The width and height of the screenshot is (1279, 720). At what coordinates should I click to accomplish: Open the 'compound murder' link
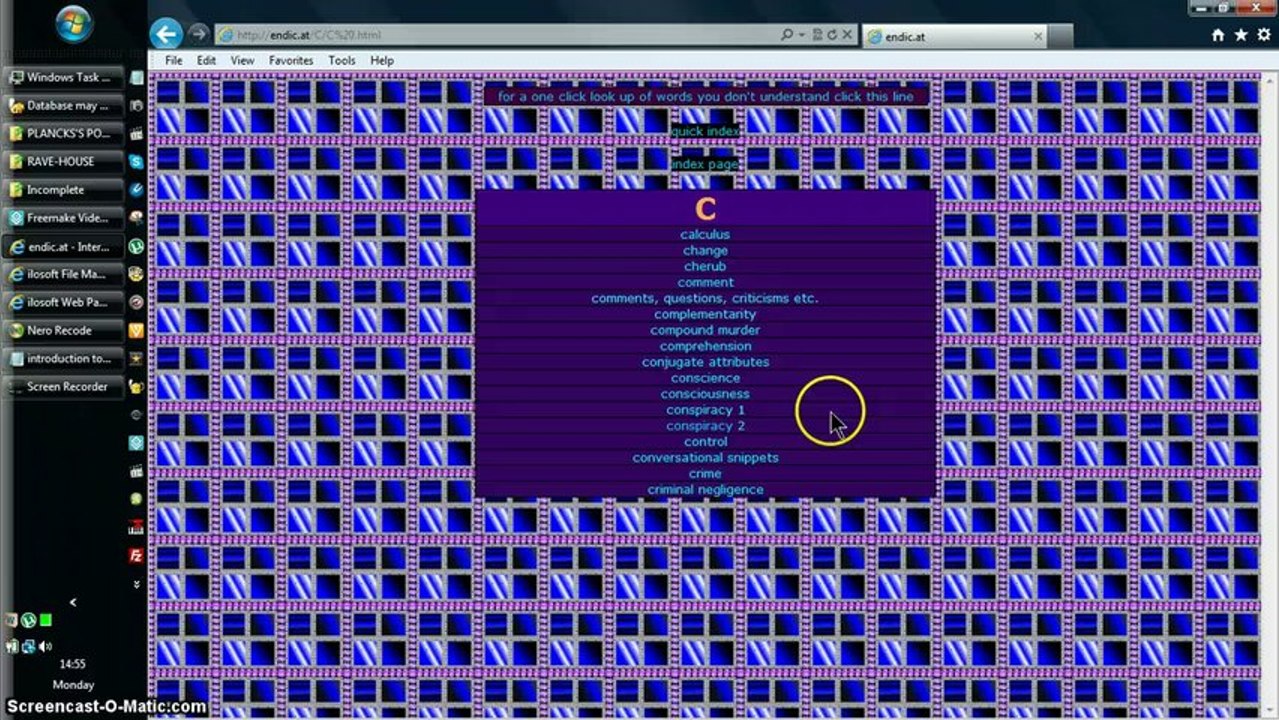[x=705, y=330]
